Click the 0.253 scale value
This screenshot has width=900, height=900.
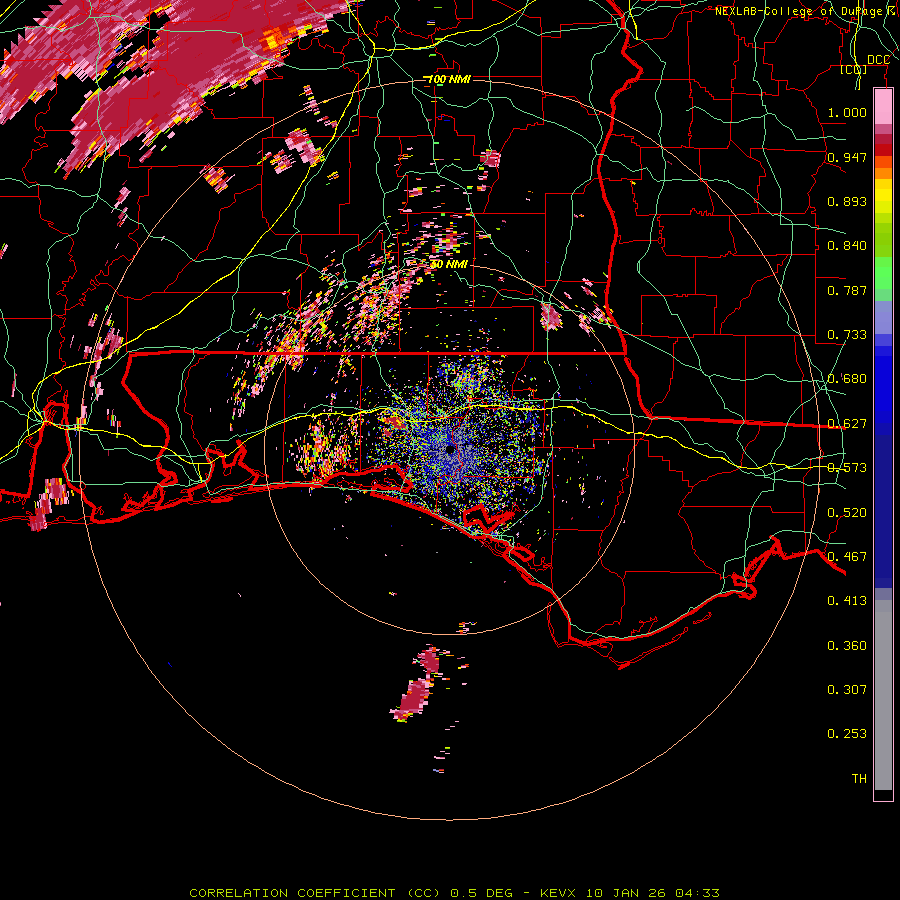(x=847, y=734)
